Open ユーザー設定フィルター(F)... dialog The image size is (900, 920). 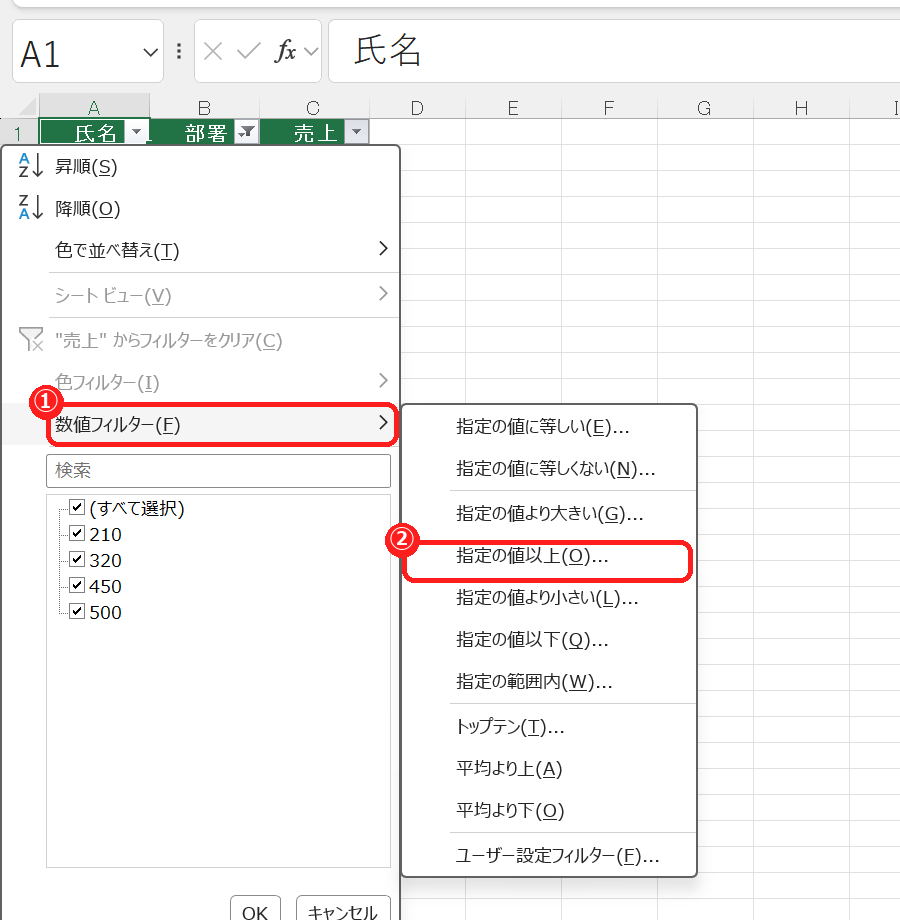pyautogui.click(x=549, y=856)
